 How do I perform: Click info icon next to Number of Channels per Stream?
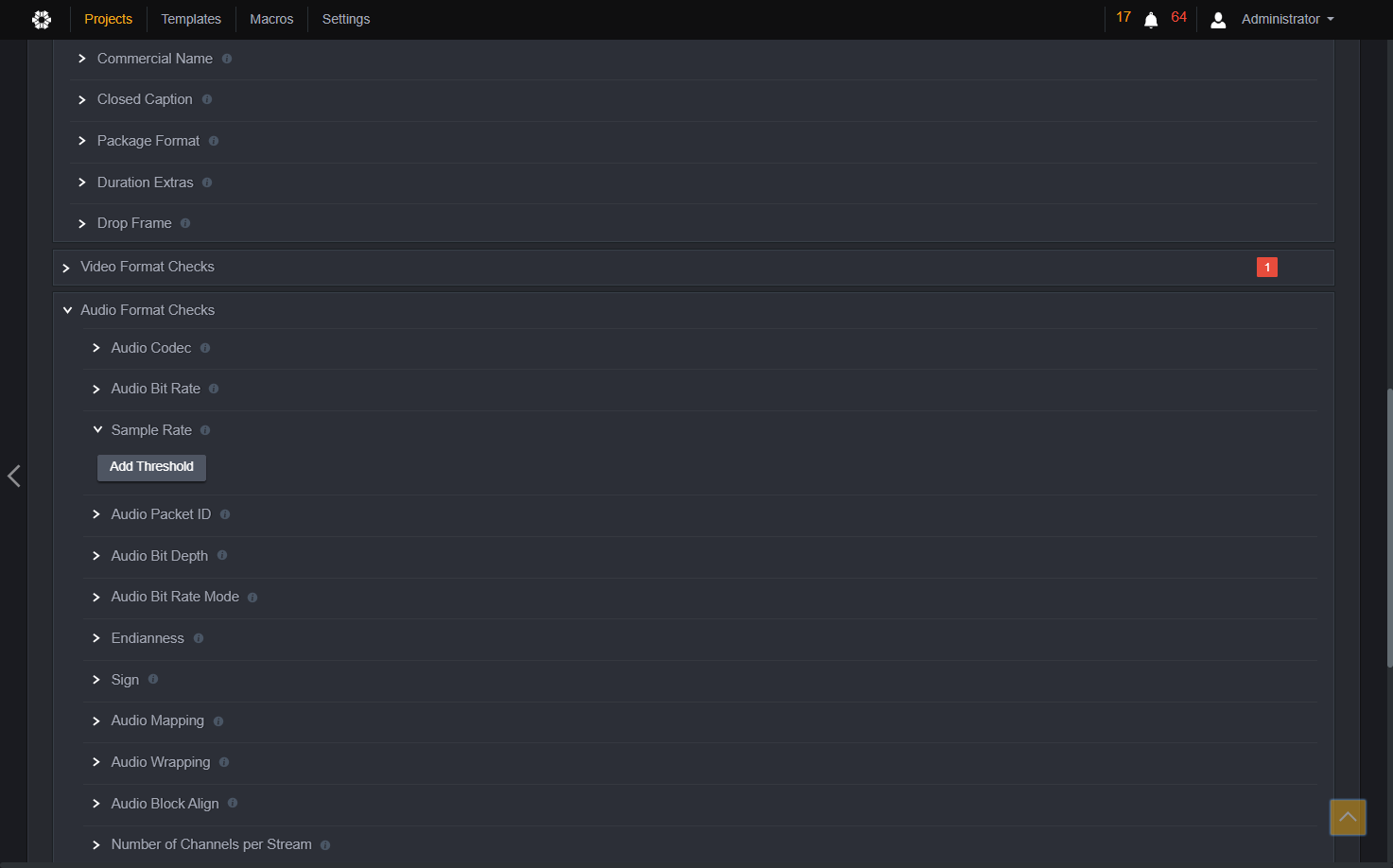pos(325,845)
